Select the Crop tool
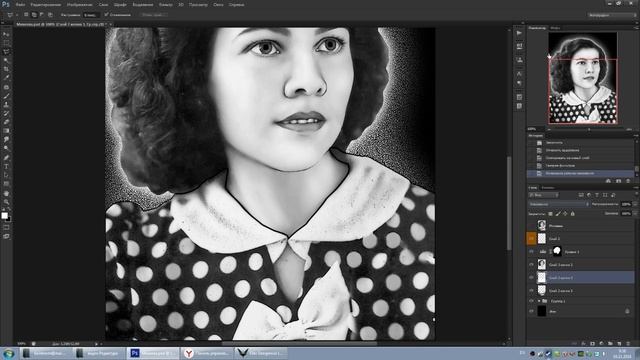The width and height of the screenshot is (640, 360). coord(6,69)
